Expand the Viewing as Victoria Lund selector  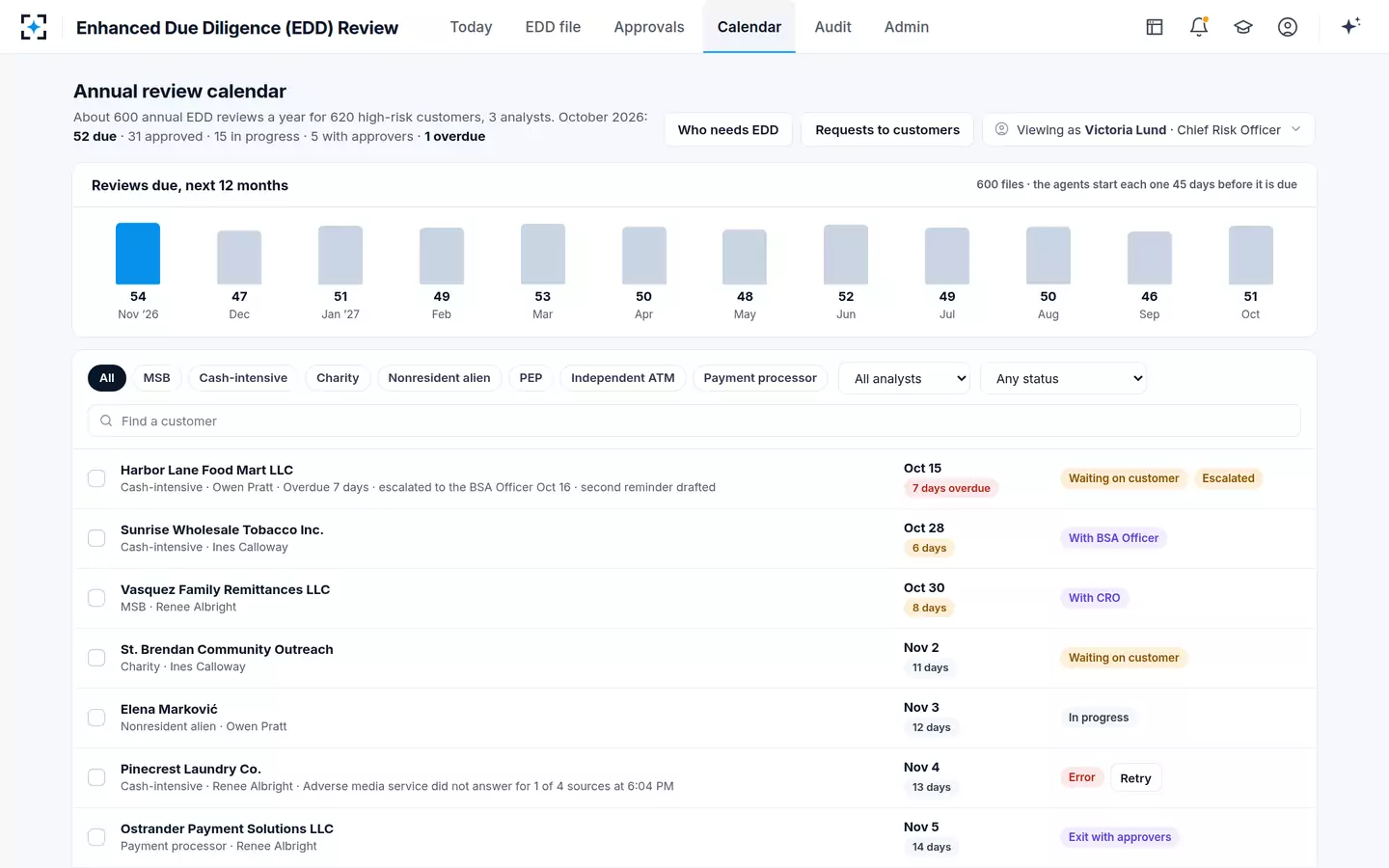point(1148,130)
